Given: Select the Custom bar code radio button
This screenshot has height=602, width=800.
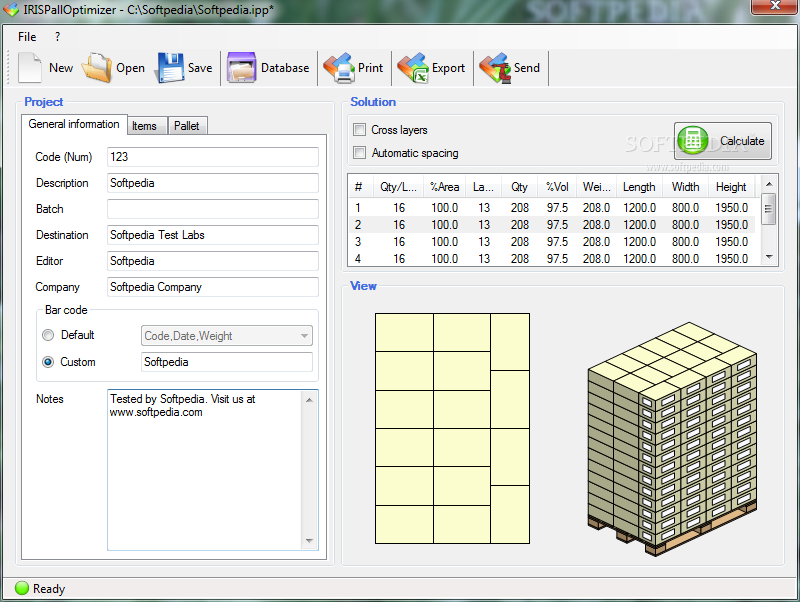Looking at the screenshot, I should tap(48, 362).
